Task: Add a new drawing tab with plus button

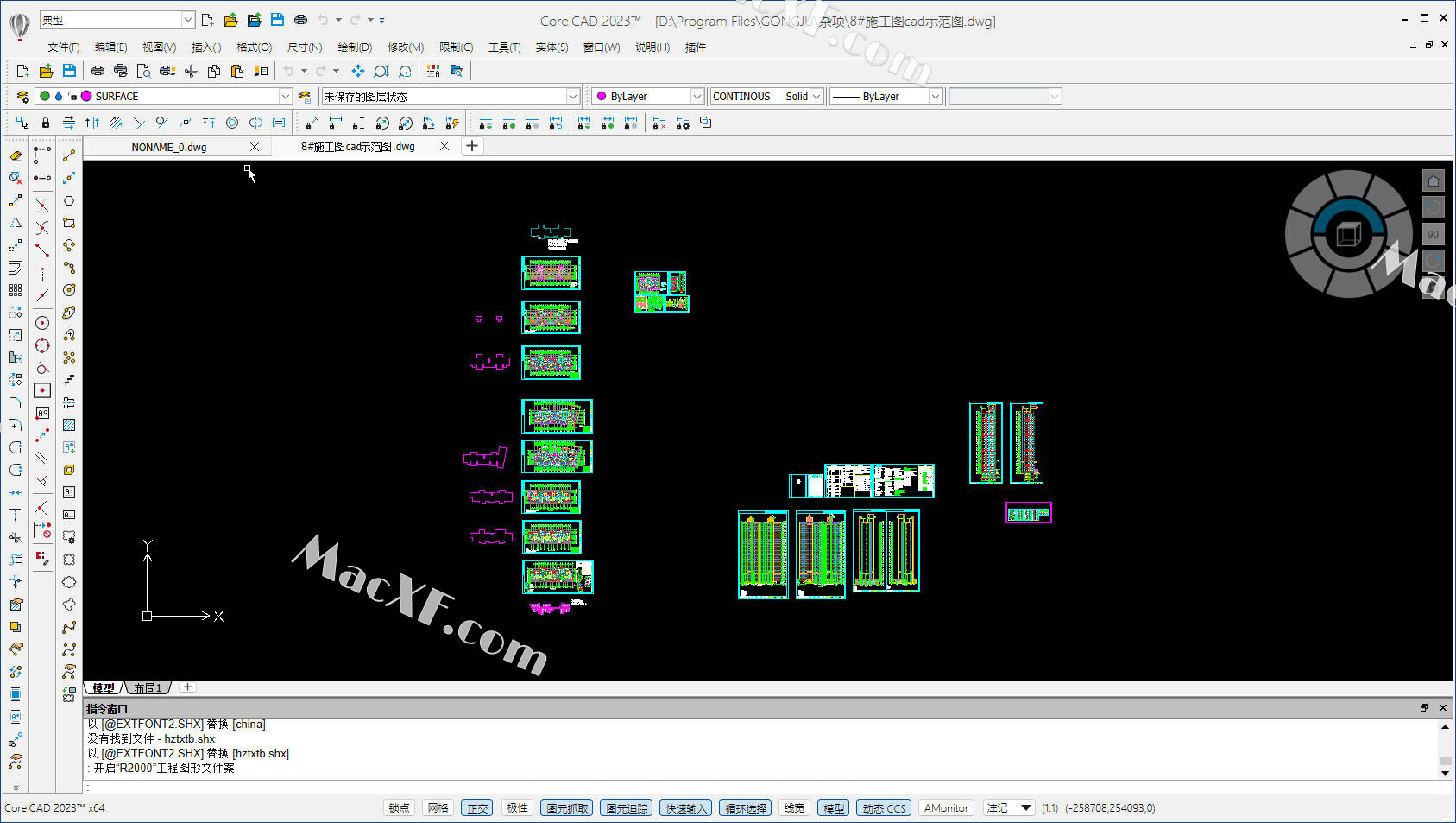Action: click(472, 146)
